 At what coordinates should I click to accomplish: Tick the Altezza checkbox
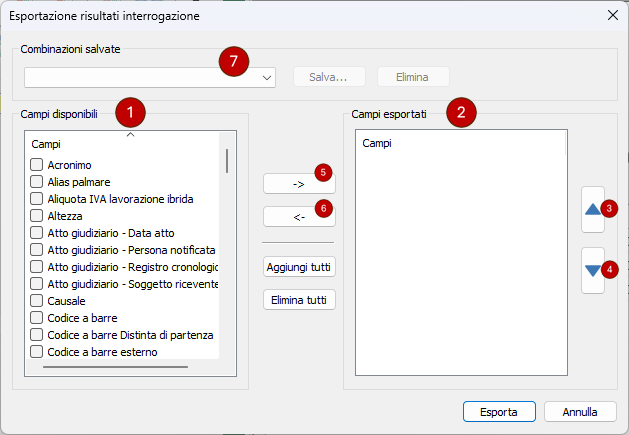[x=36, y=216]
